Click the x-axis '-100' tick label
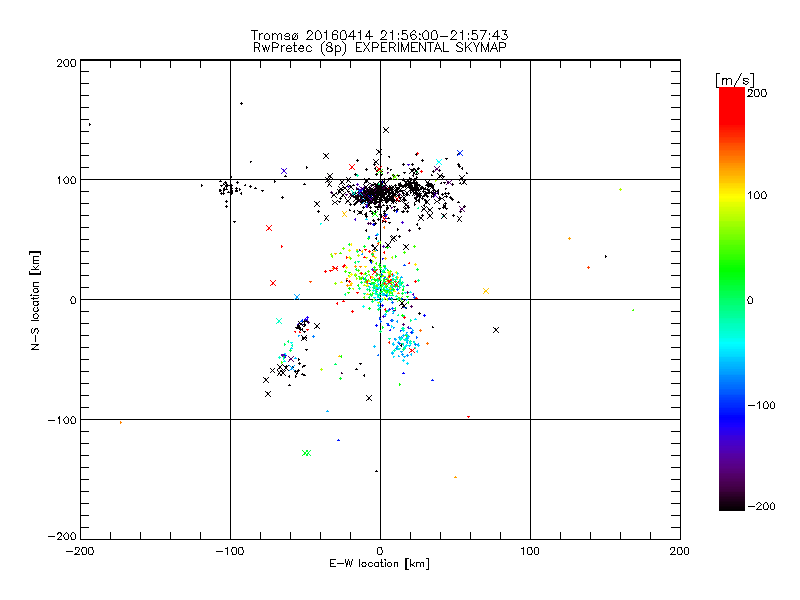 pos(230,551)
